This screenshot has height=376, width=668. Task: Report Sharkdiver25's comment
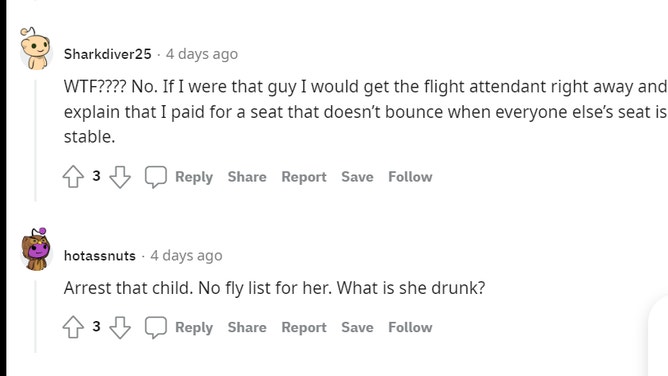[x=304, y=177]
